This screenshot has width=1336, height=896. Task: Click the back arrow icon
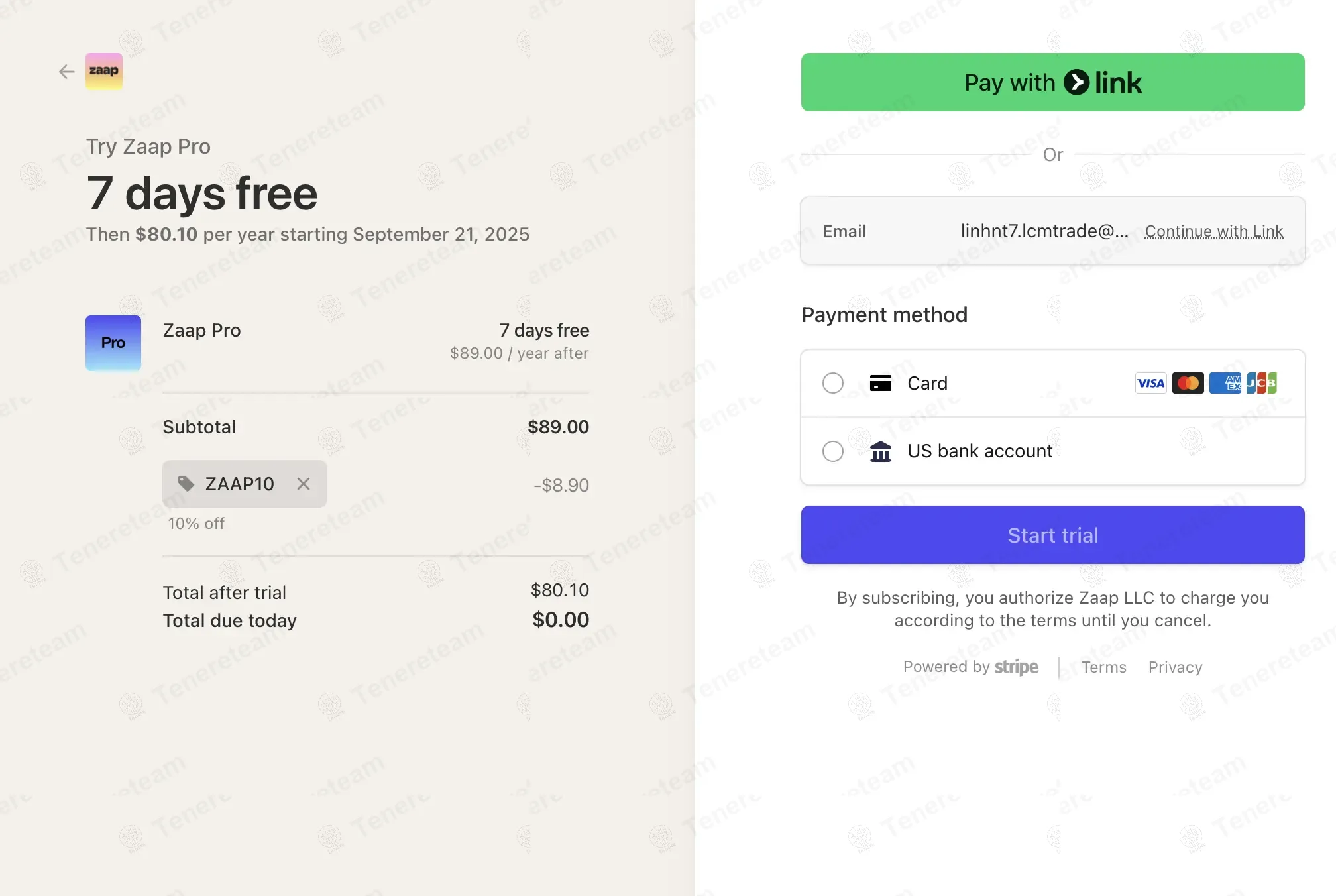pos(66,72)
